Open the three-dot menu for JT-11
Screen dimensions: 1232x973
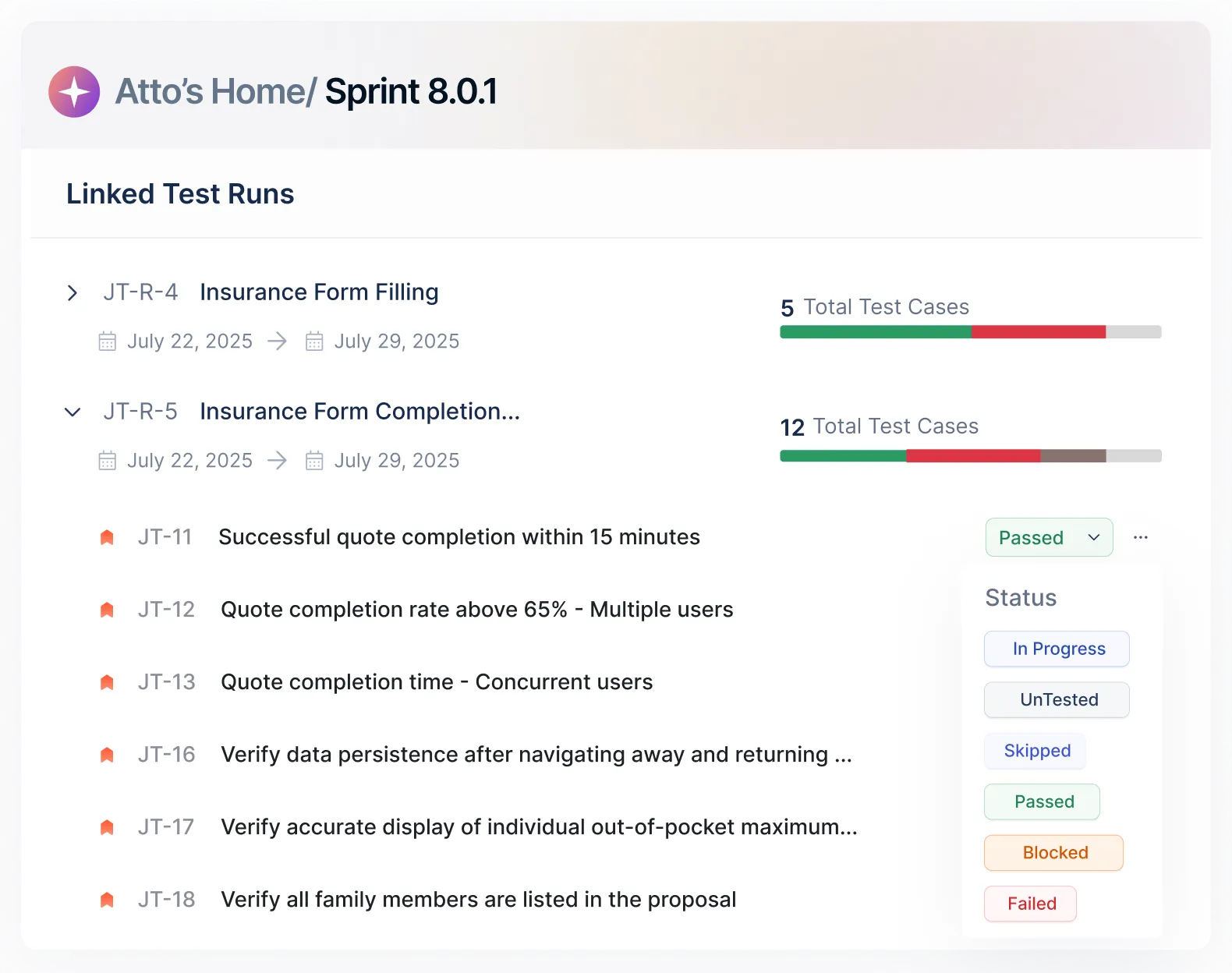pos(1141,537)
